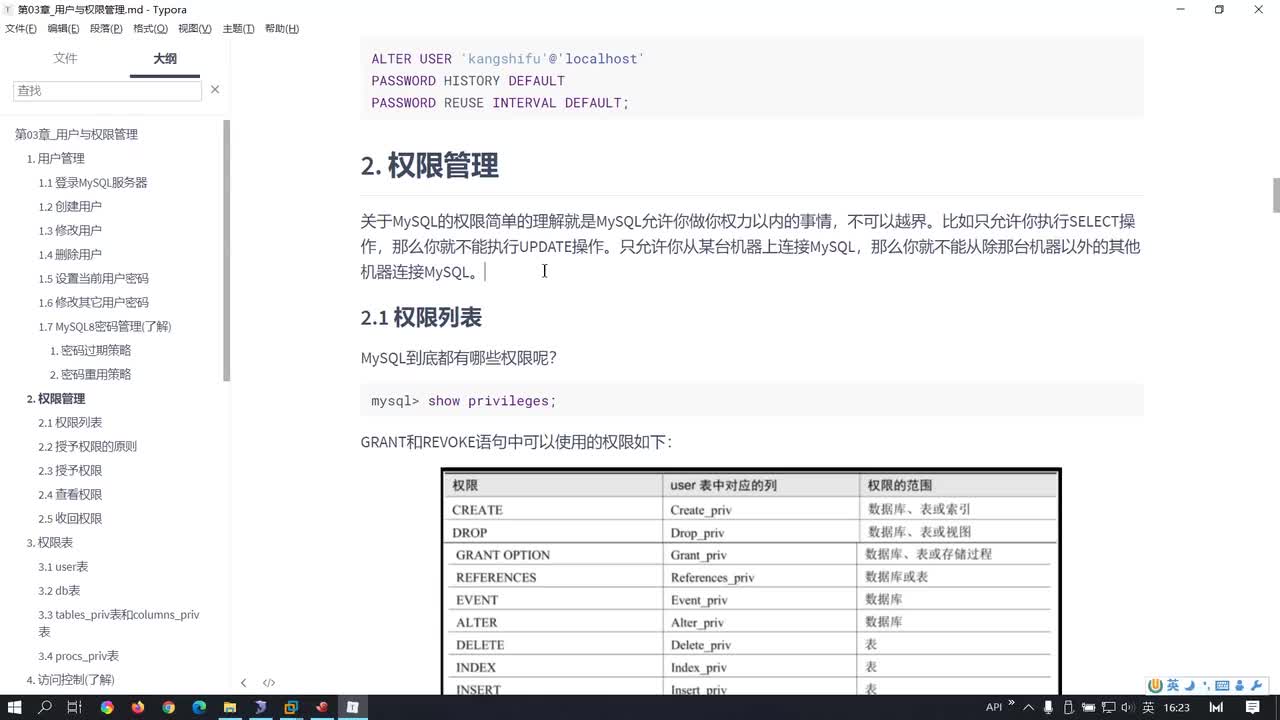Open File Explorer from the taskbar
1280x720 pixels.
click(x=230, y=707)
